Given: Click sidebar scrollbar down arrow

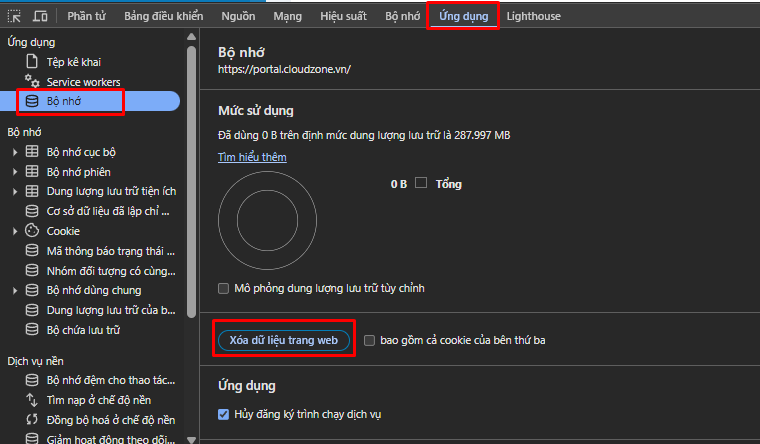Looking at the screenshot, I should click(191, 440).
